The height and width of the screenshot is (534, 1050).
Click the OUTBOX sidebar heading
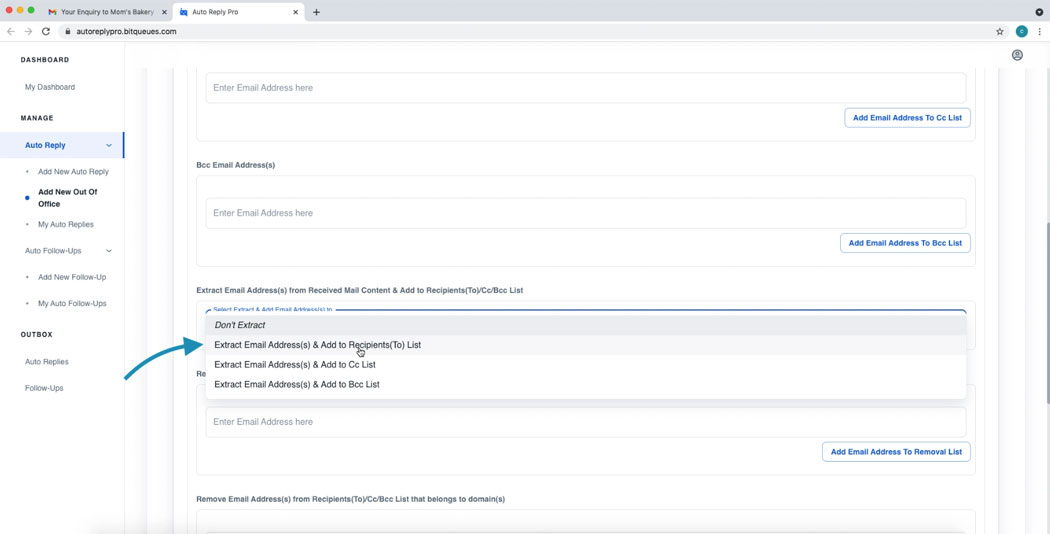pos(36,334)
